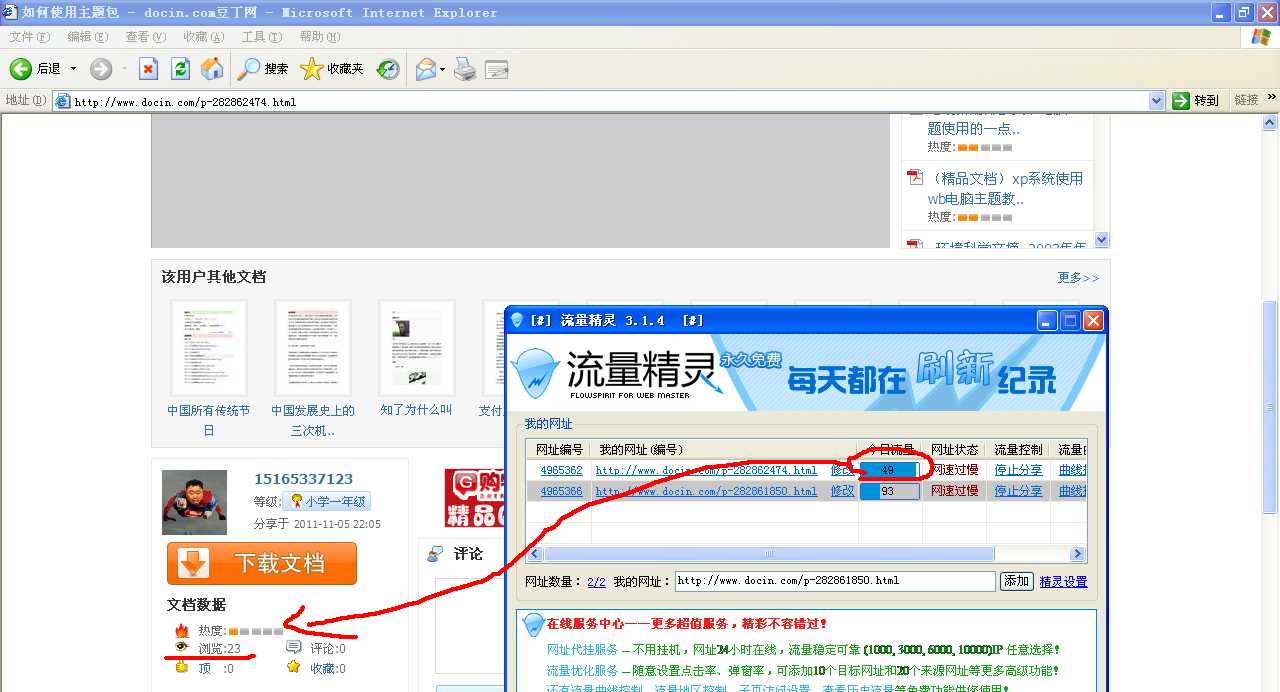
Task: Open IE Search (搜索) toolbar button
Action: click(263, 69)
